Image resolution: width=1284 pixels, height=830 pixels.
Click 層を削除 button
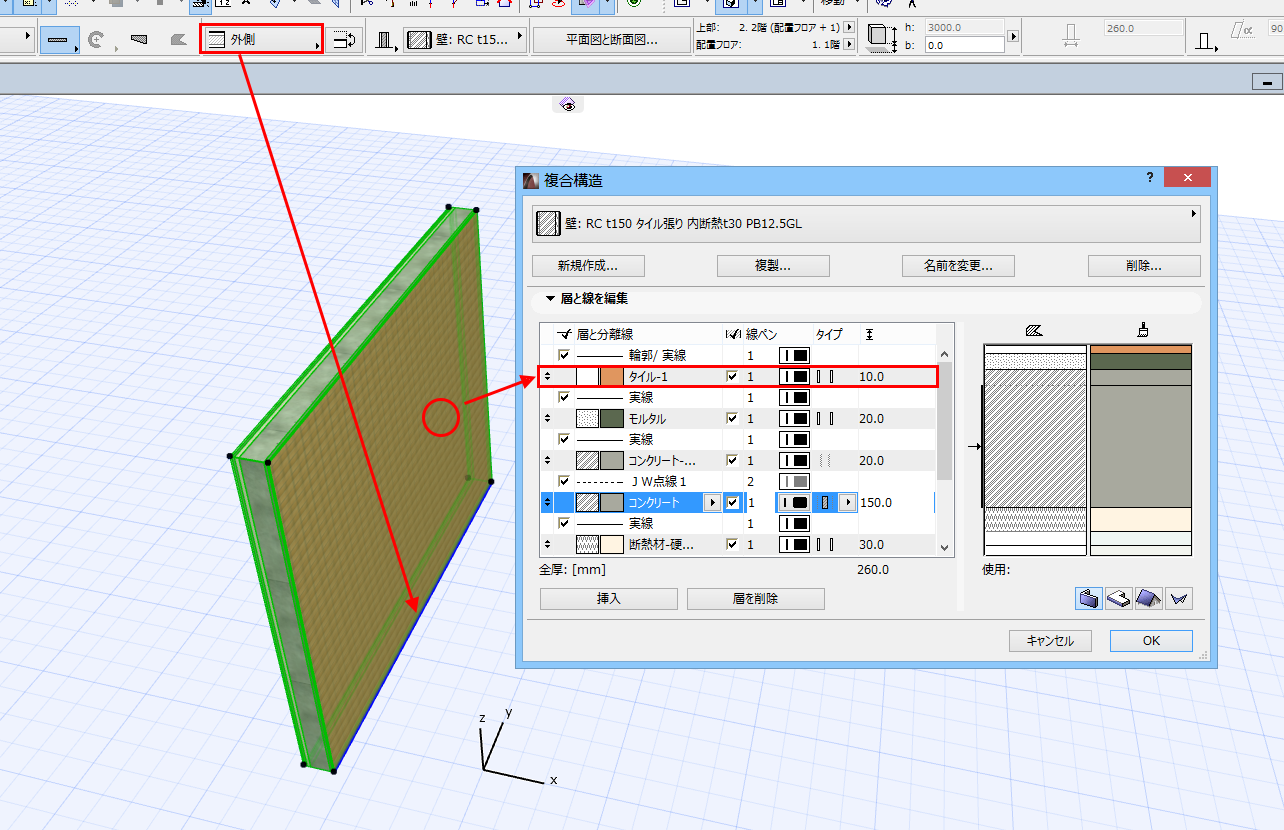(x=755, y=599)
